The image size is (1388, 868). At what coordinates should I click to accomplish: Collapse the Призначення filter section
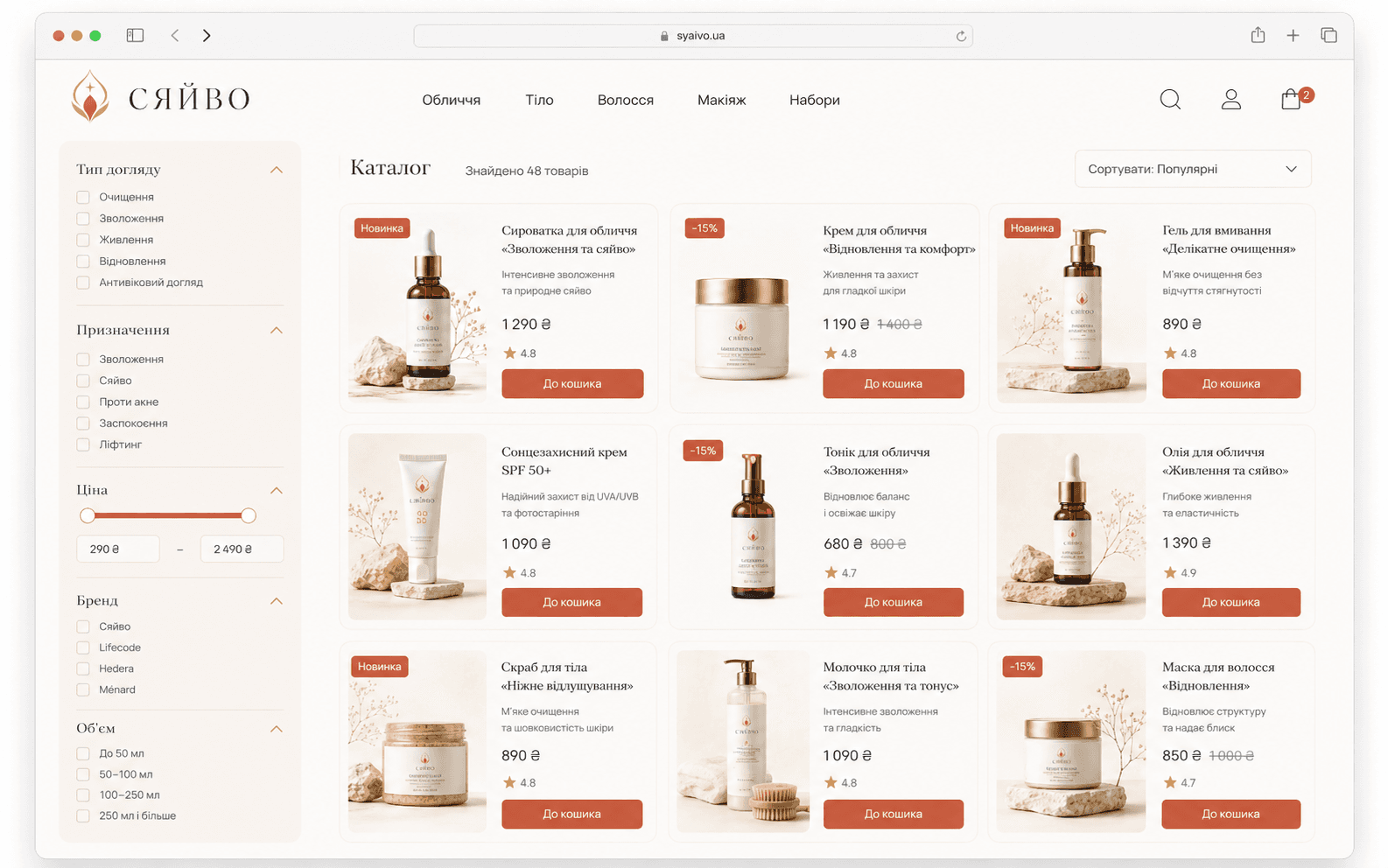(277, 330)
